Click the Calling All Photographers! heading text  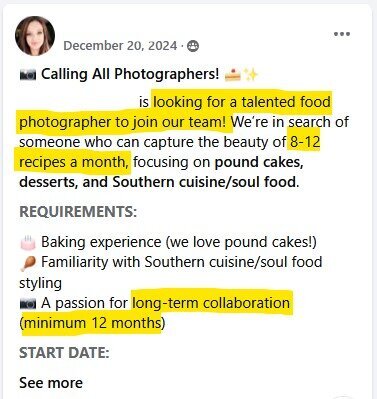tap(130, 74)
